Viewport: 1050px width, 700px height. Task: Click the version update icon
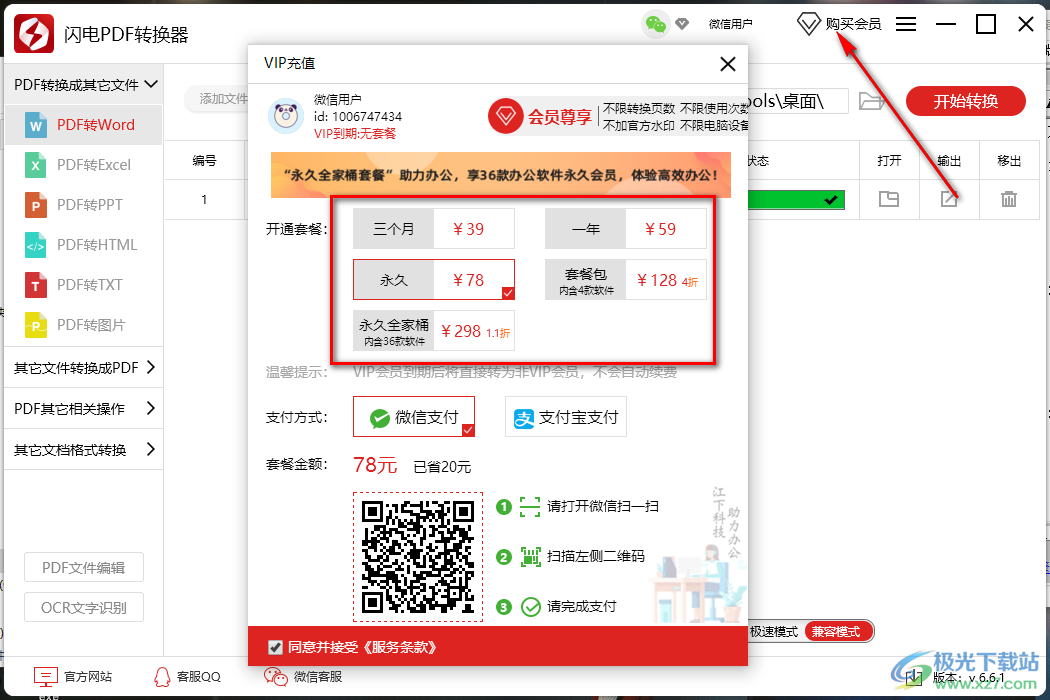coord(913,677)
